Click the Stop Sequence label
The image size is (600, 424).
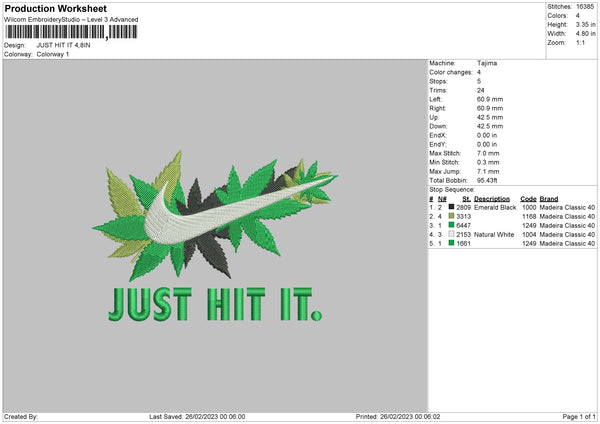tap(452, 189)
